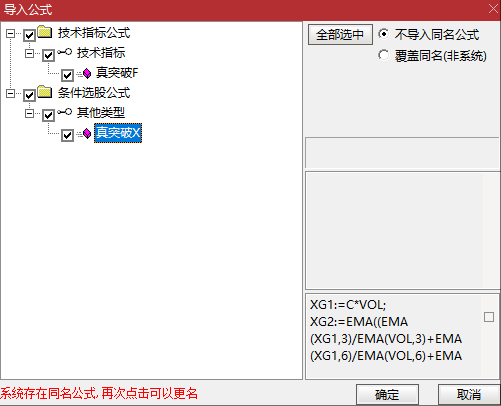Uncheck the 技术指标公式 checkbox
Viewport: 501px width, 406px height.
coord(29,35)
